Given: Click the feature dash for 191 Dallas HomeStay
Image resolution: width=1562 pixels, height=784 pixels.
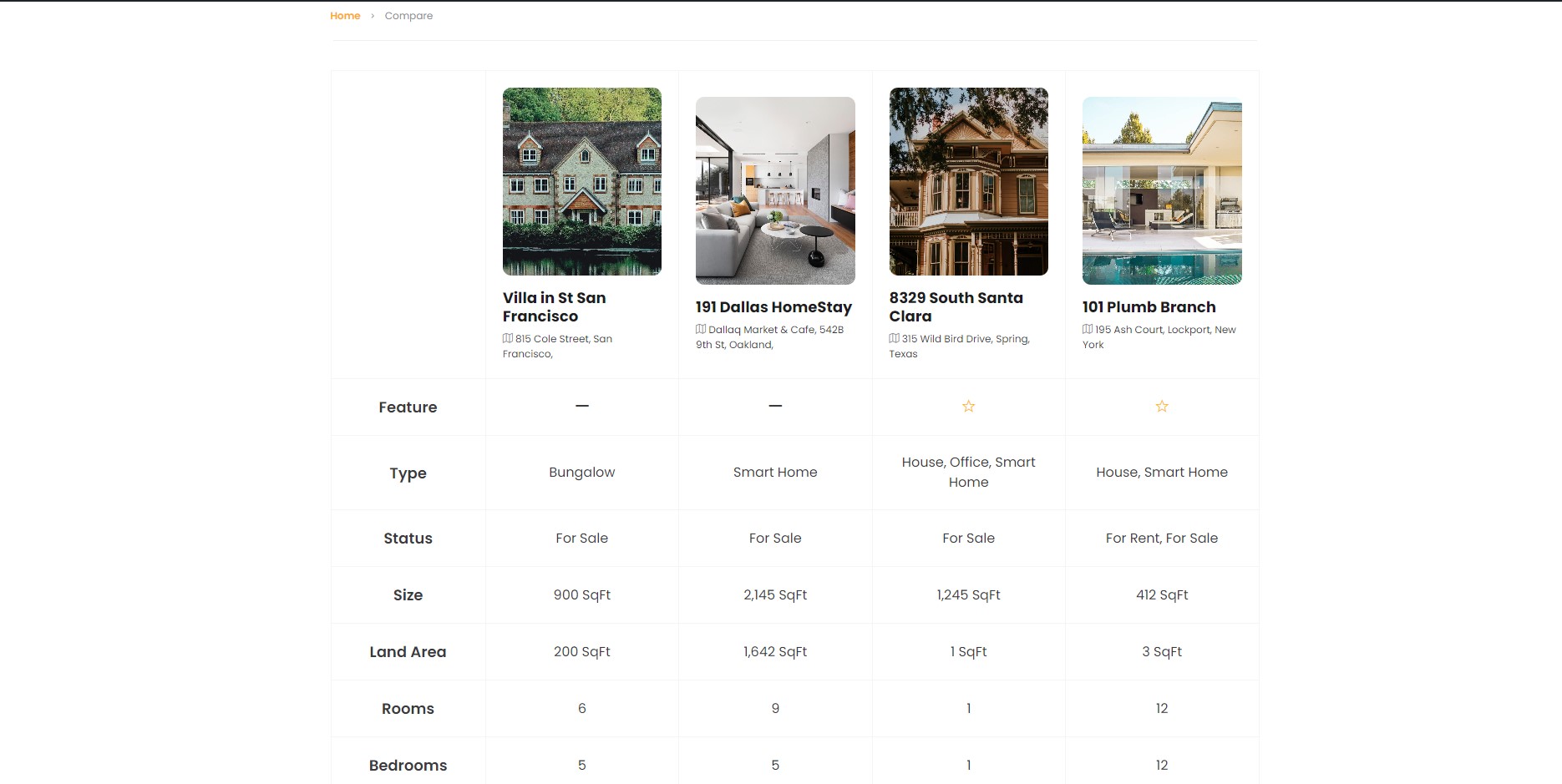Looking at the screenshot, I should click(x=775, y=406).
